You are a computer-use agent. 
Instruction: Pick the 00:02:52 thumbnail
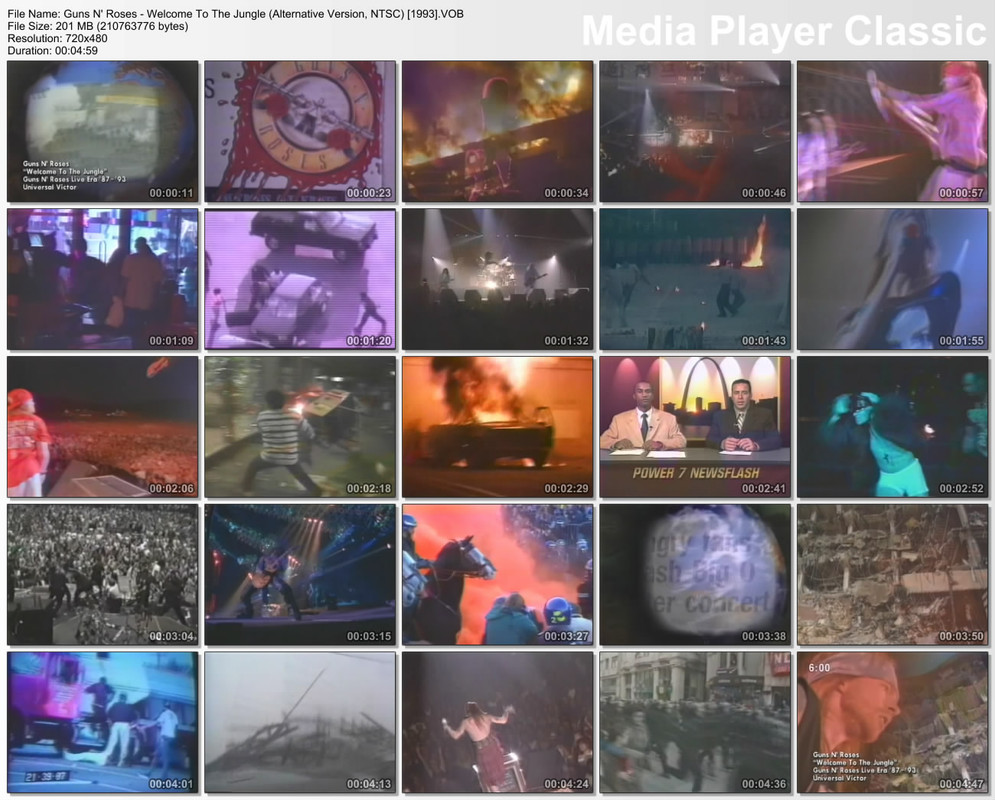(x=893, y=427)
